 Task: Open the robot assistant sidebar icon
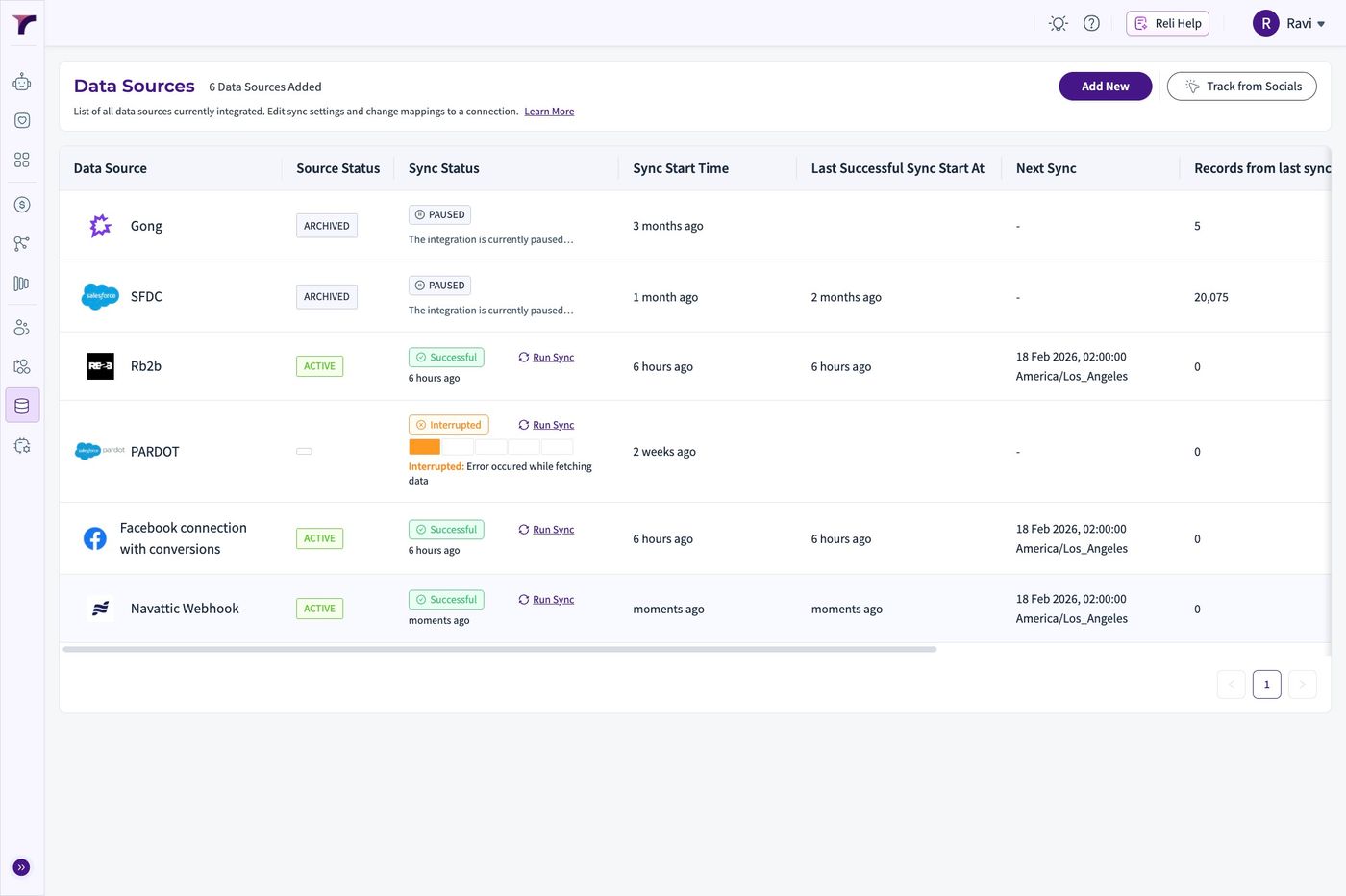[22, 83]
